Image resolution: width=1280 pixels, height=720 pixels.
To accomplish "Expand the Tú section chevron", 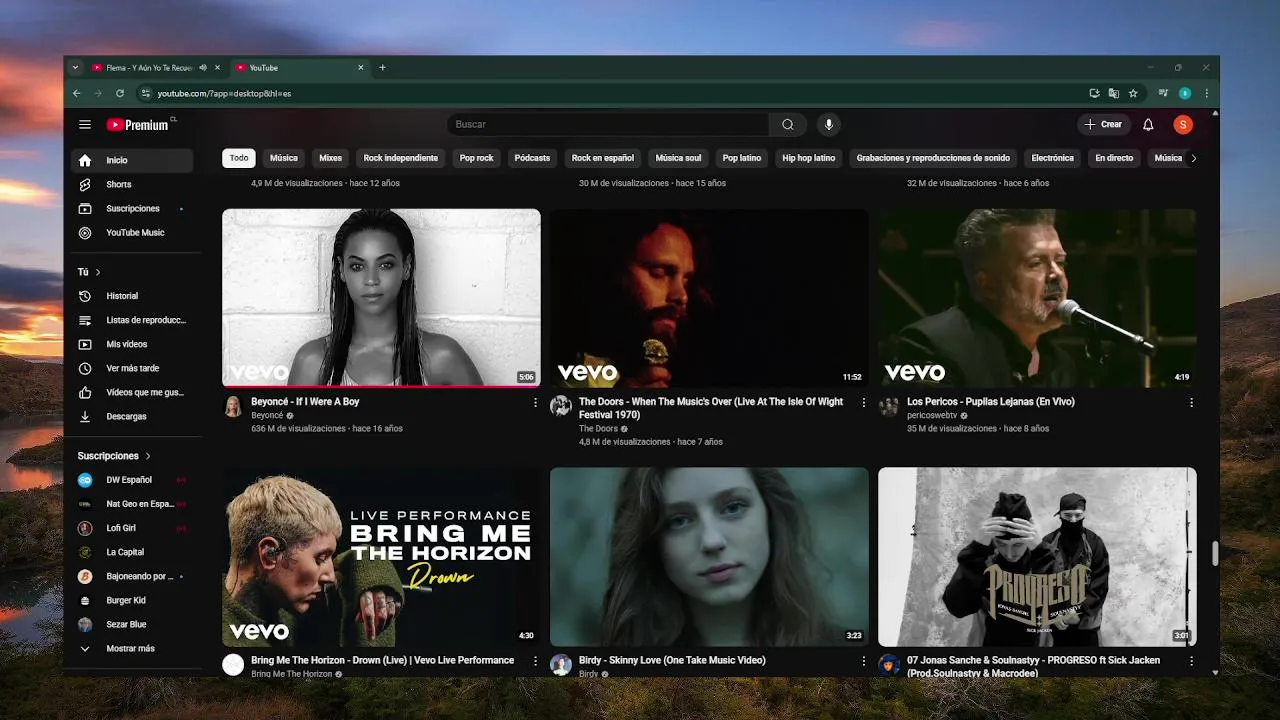I will [x=98, y=272].
